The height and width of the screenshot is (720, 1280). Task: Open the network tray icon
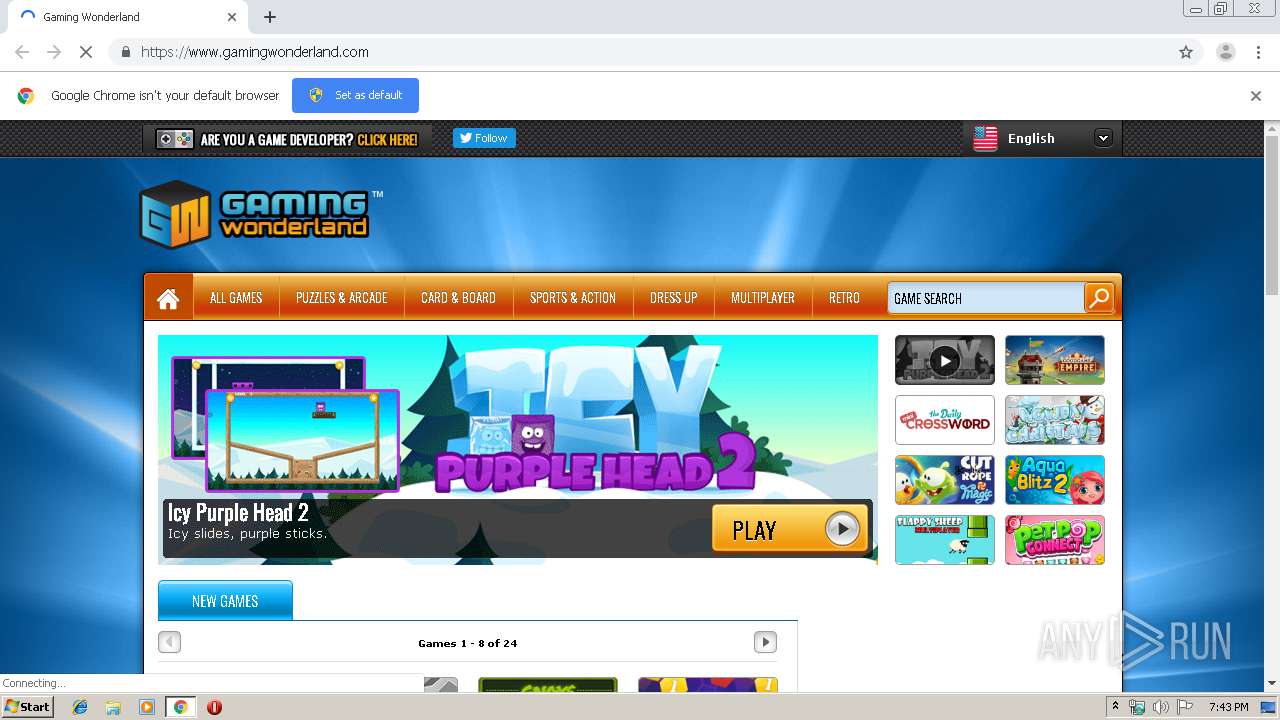coord(1137,707)
